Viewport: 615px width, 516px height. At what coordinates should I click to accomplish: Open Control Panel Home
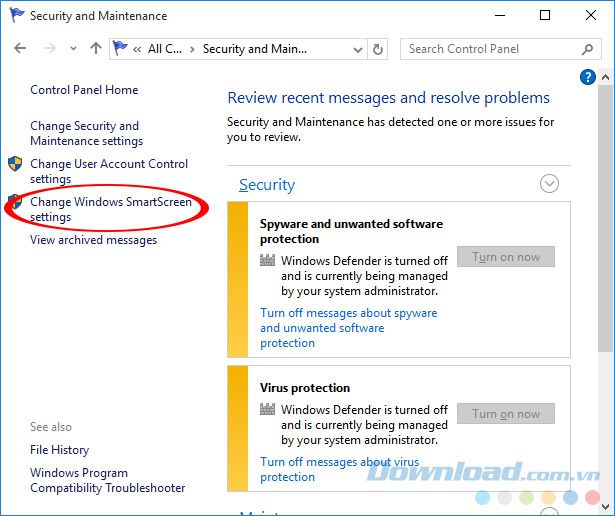[x=84, y=90]
